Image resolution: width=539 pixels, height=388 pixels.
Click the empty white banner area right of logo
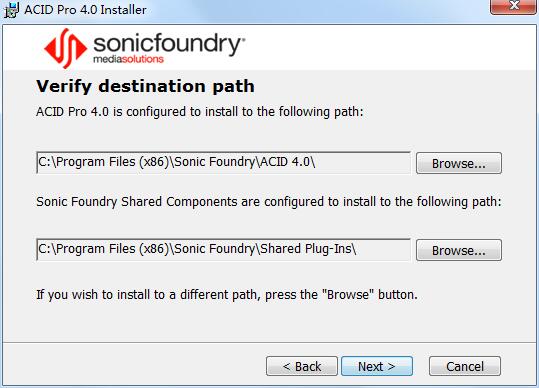[x=388, y=47]
